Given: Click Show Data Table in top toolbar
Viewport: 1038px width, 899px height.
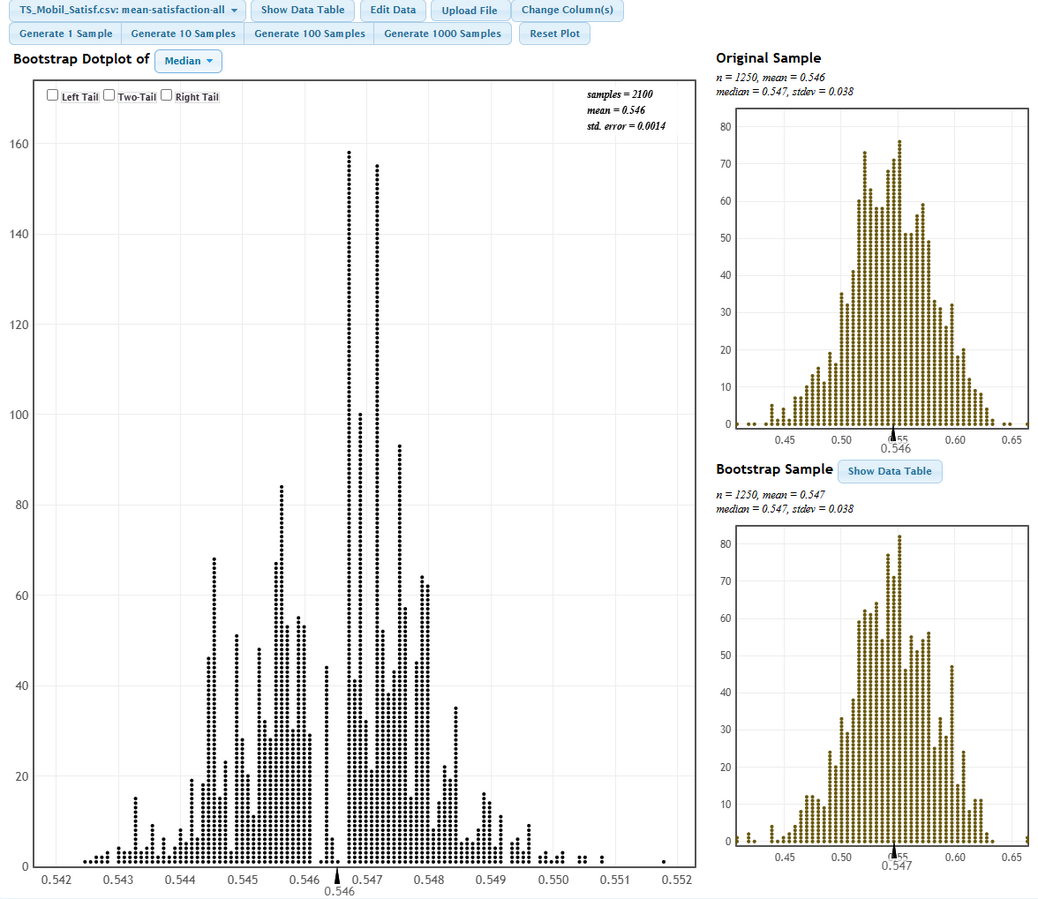Looking at the screenshot, I should click(x=302, y=10).
